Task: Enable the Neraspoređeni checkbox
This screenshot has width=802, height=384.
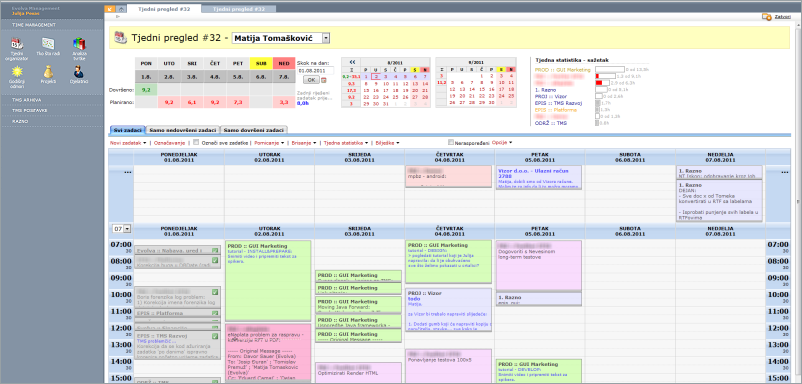Action: click(x=451, y=142)
